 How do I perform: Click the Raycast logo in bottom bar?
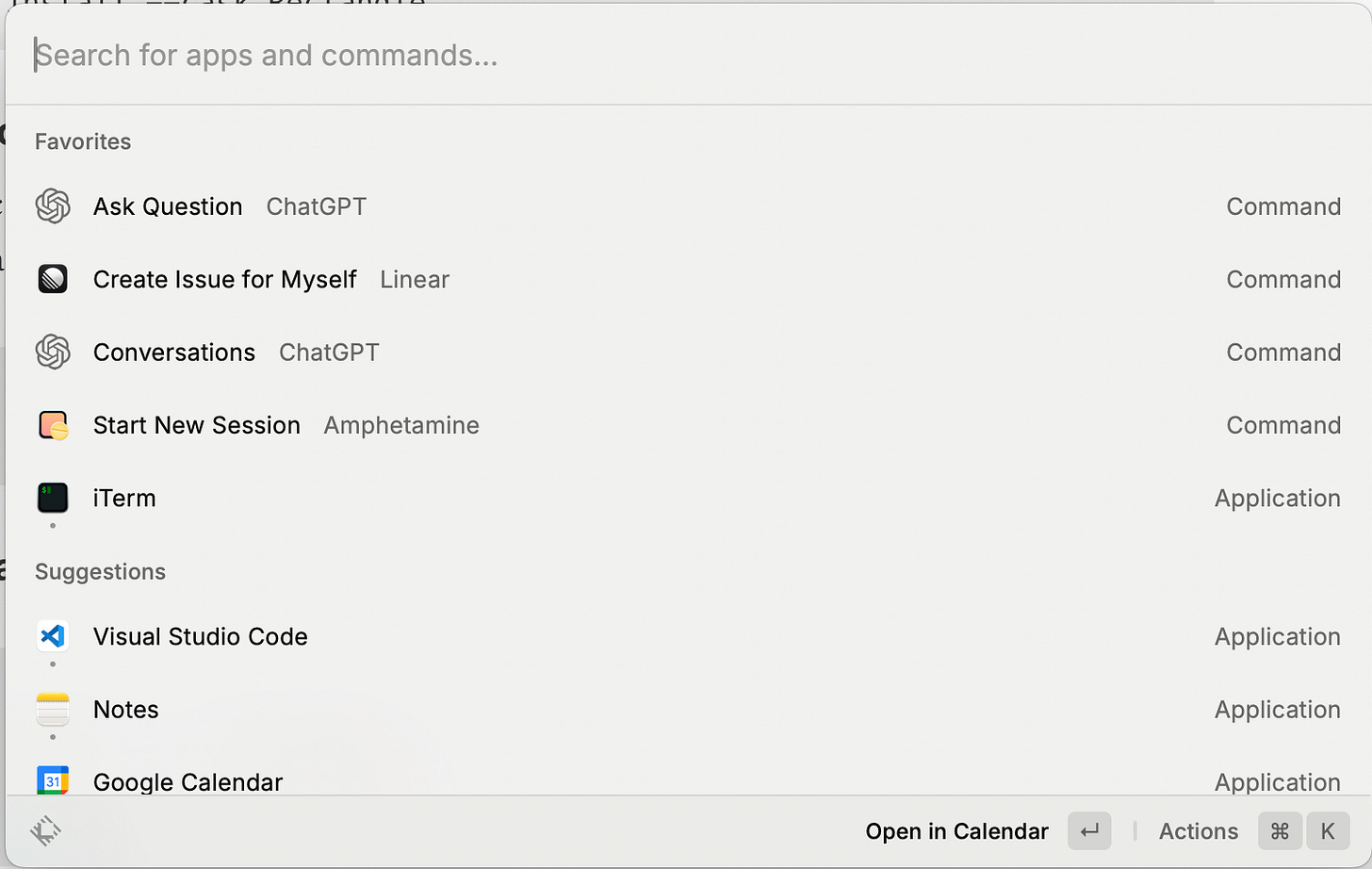[45, 830]
